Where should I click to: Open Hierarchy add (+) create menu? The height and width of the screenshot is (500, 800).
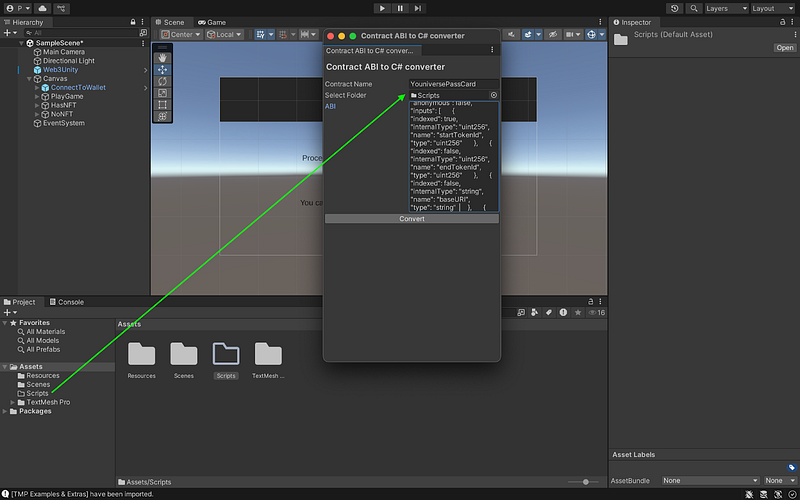coord(10,33)
